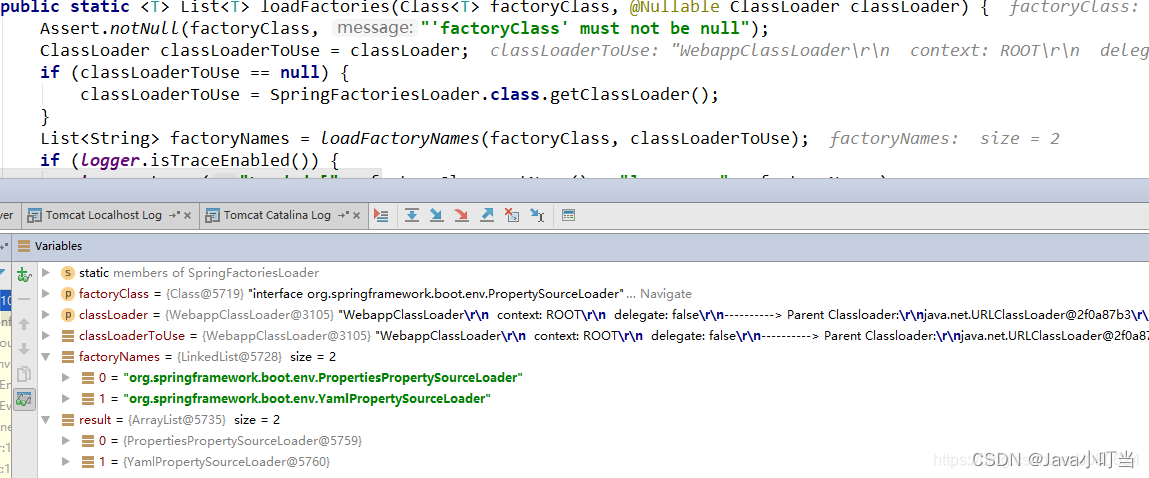Click the 's' icon of static members
This screenshot has height=478, width=1149.
67,273
